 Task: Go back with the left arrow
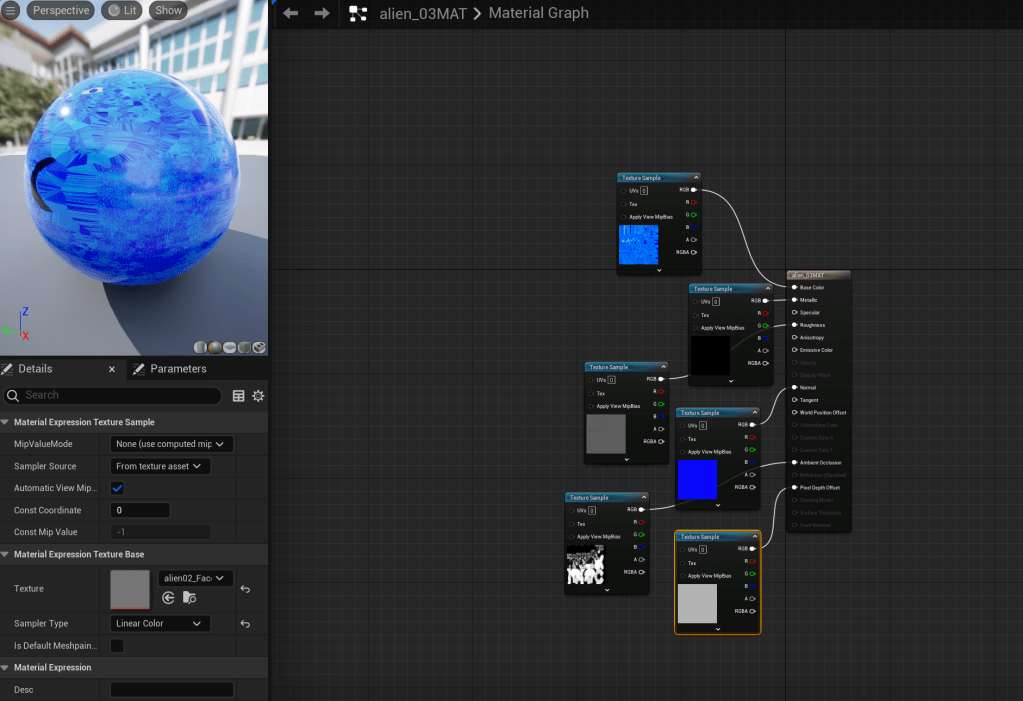(291, 13)
